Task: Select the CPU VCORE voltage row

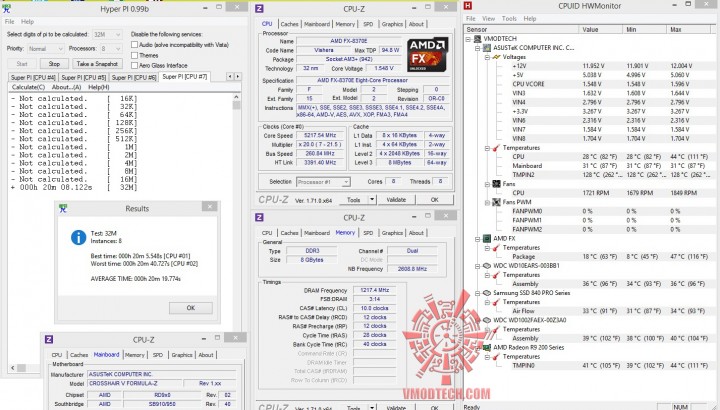Action: point(611,84)
